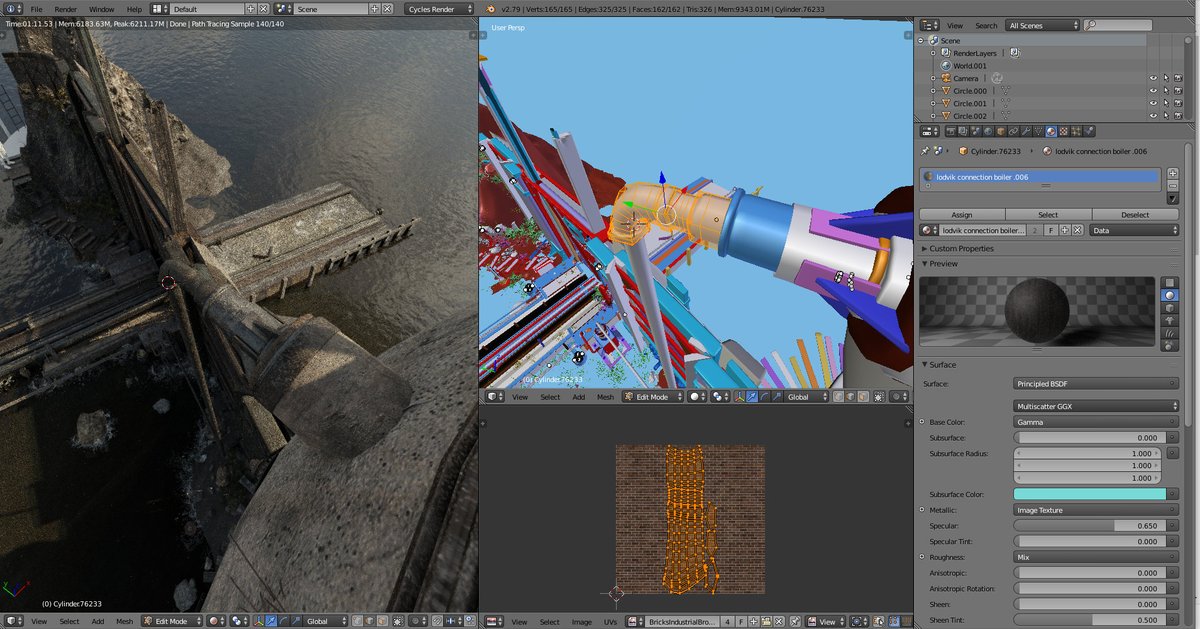1200x629 pixels.
Task: Select sphere preview type icon
Action: pos(1170,296)
